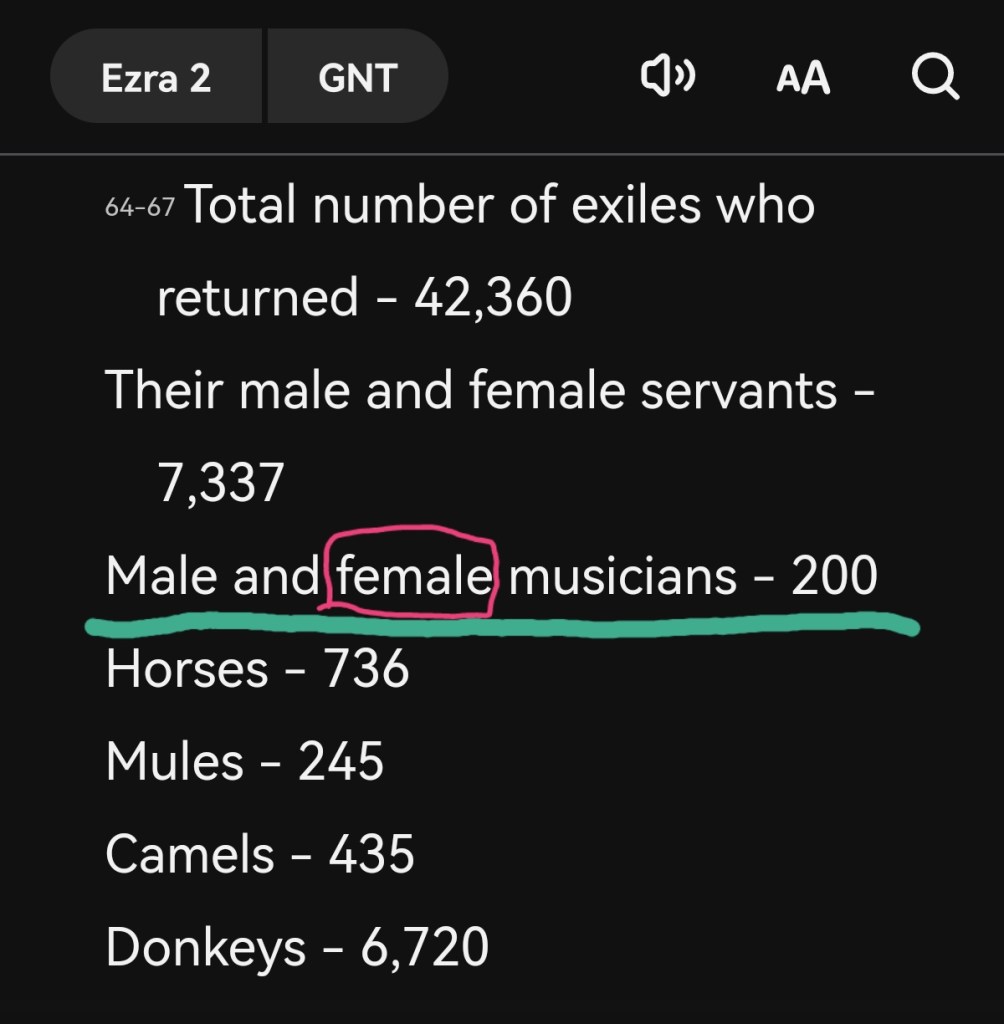The height and width of the screenshot is (1024, 1004).
Task: Select the 'Camels – 435' line
Action: (x=259, y=855)
